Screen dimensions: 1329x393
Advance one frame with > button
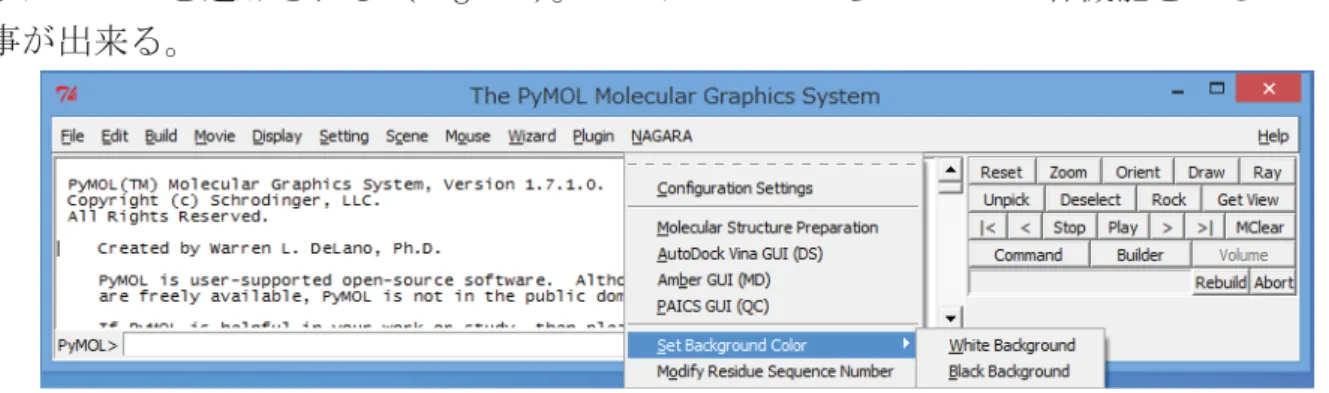click(x=1166, y=227)
